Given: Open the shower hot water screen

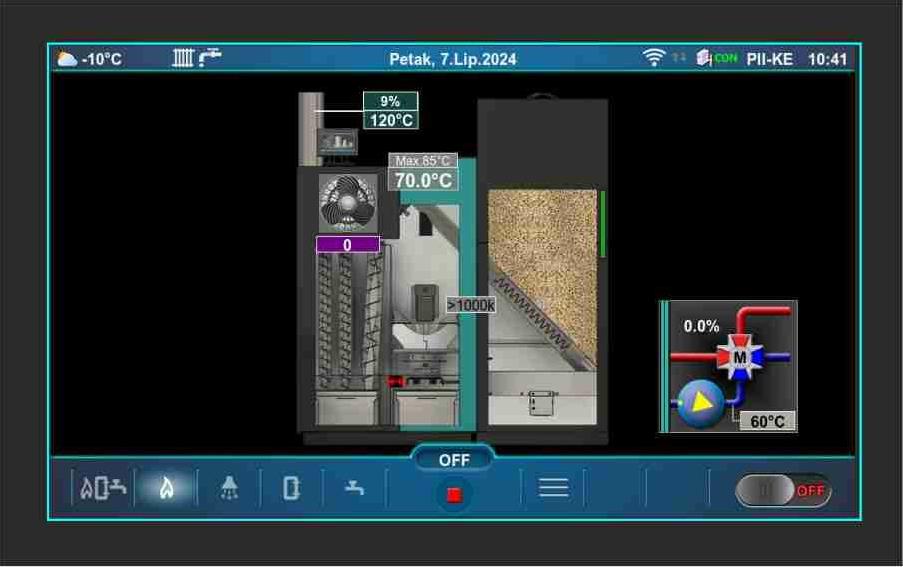Looking at the screenshot, I should coord(229,488).
